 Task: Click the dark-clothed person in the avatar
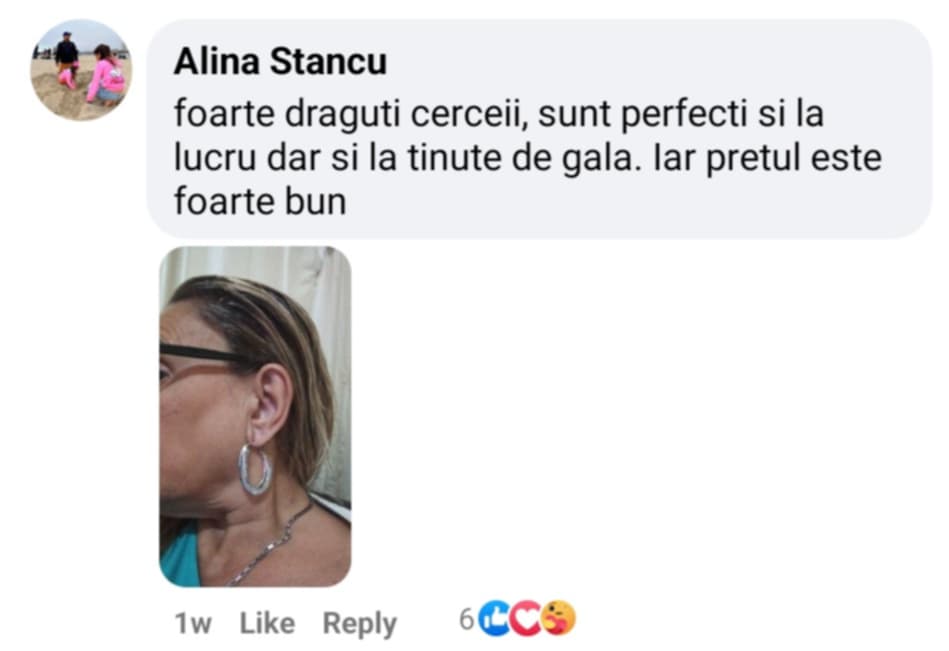coord(67,56)
